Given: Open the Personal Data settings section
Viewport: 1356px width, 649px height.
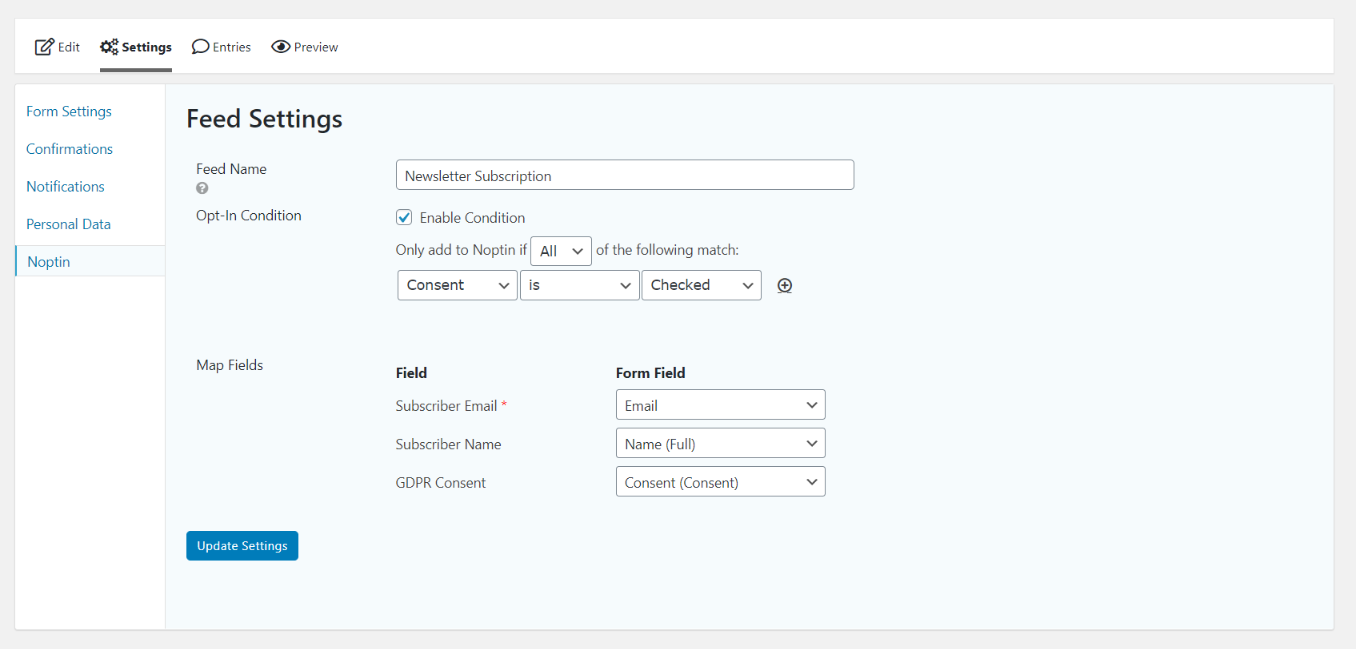Looking at the screenshot, I should 69,224.
